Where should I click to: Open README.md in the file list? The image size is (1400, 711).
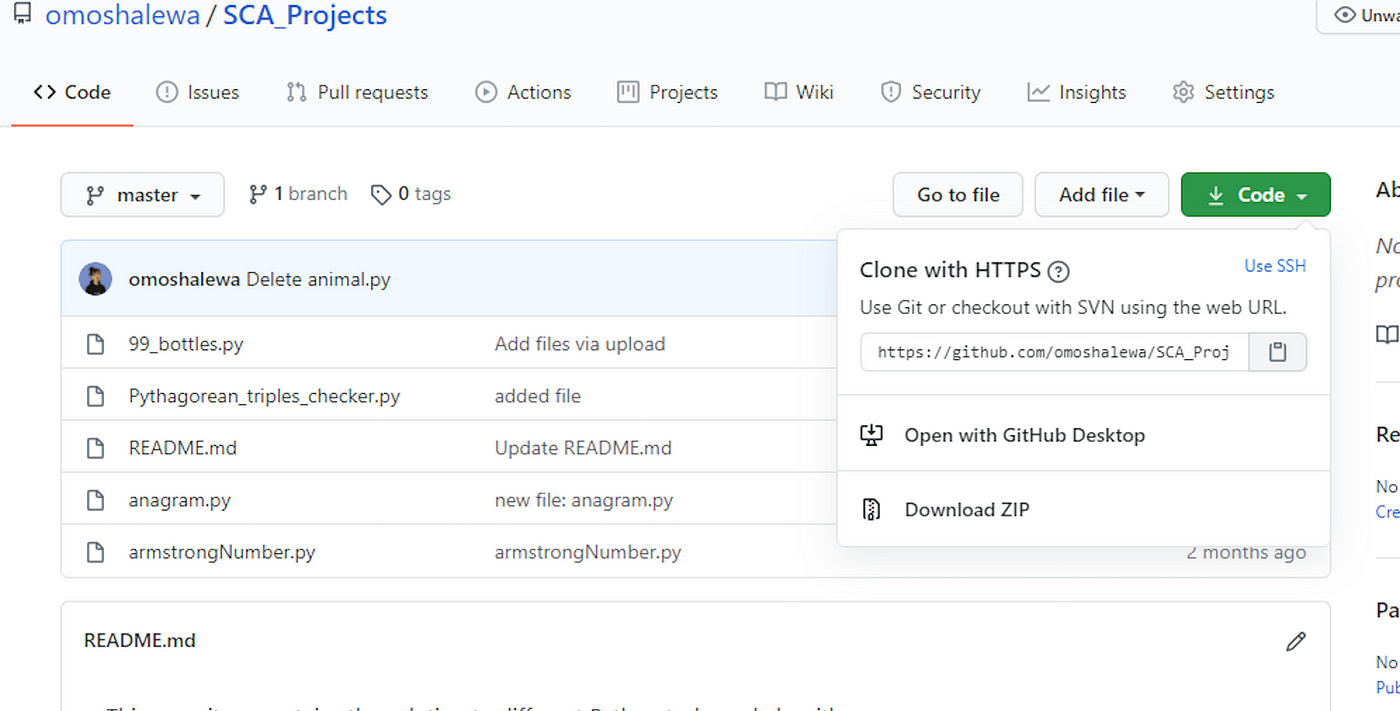tap(183, 448)
